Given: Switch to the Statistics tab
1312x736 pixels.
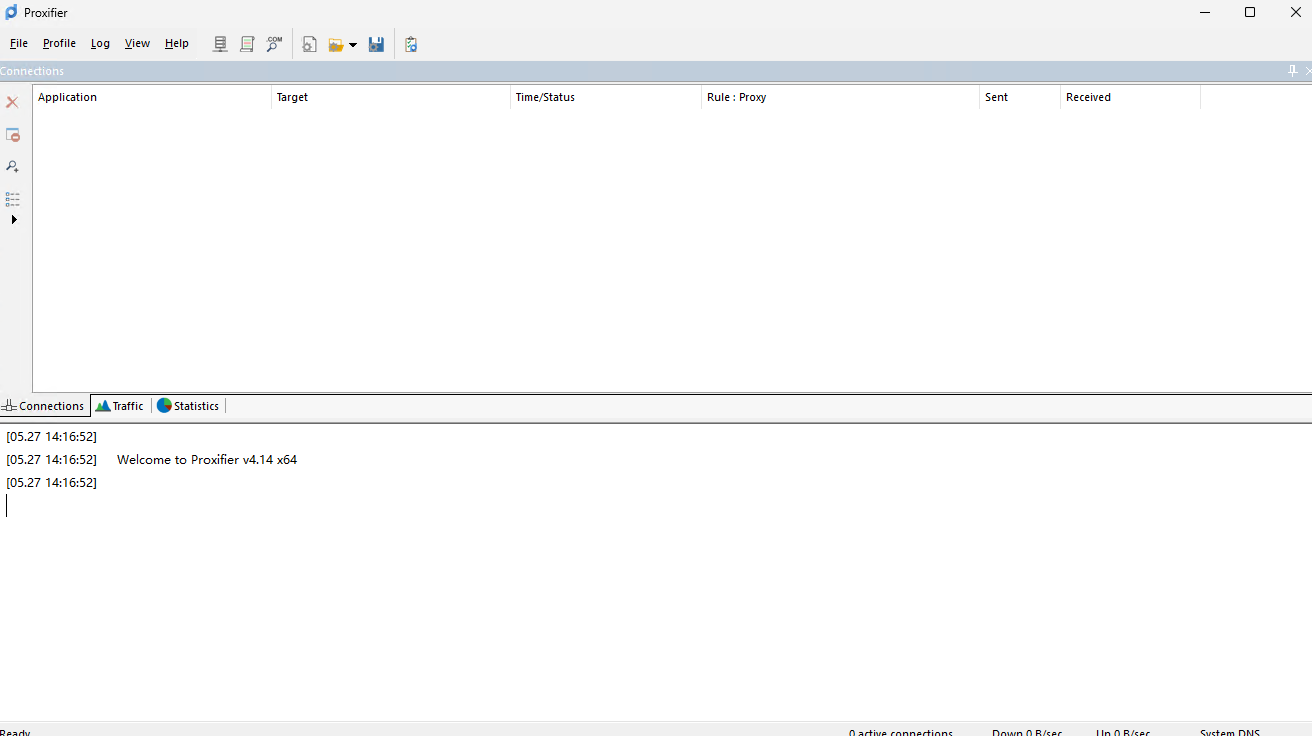Looking at the screenshot, I should coord(188,406).
